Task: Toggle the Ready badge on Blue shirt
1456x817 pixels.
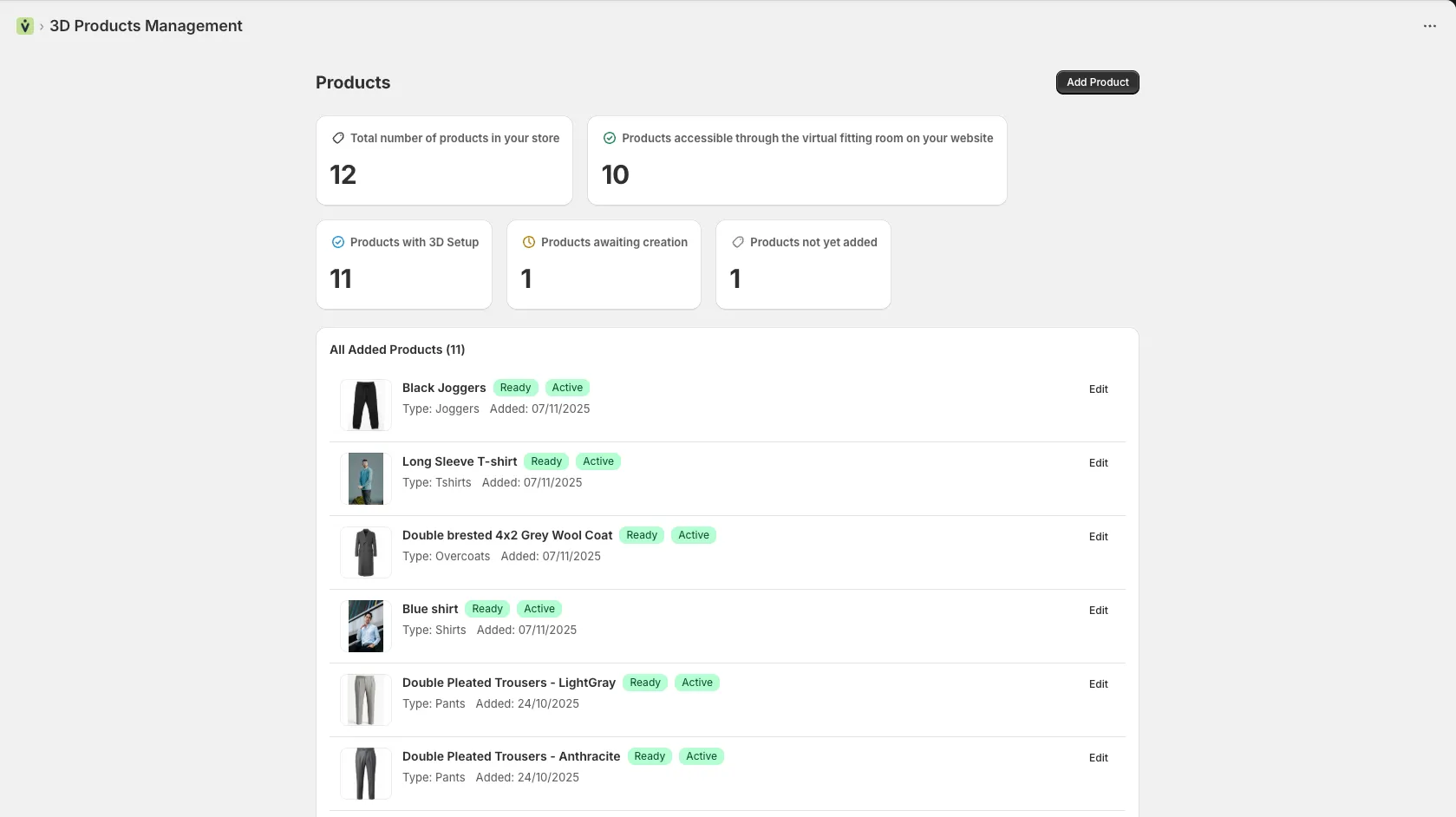Action: point(486,609)
